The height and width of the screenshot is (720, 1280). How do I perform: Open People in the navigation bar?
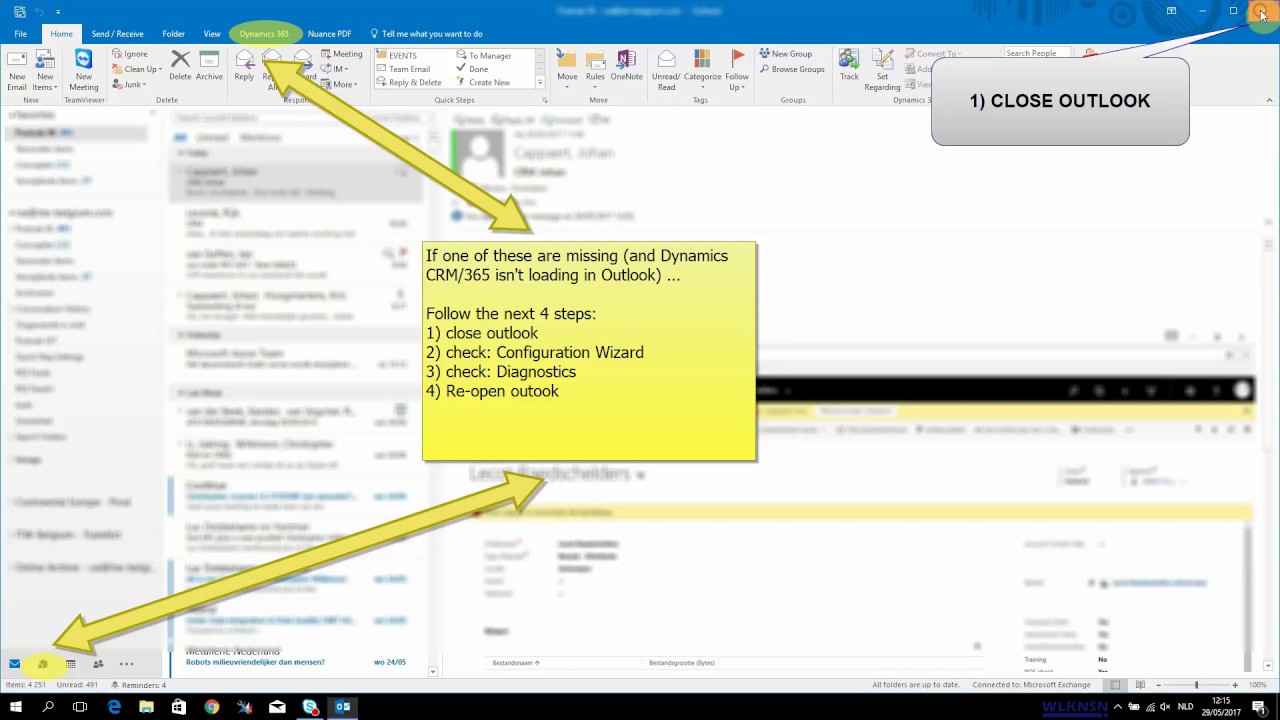click(98, 664)
